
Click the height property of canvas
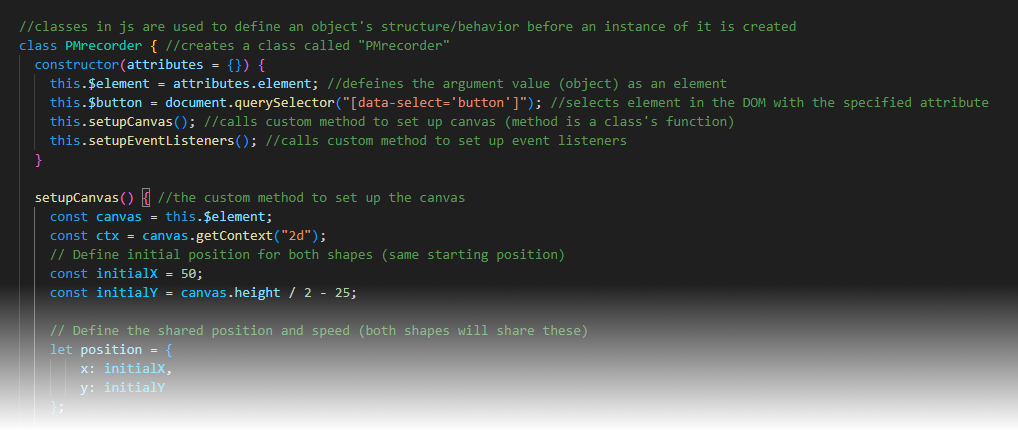250,292
